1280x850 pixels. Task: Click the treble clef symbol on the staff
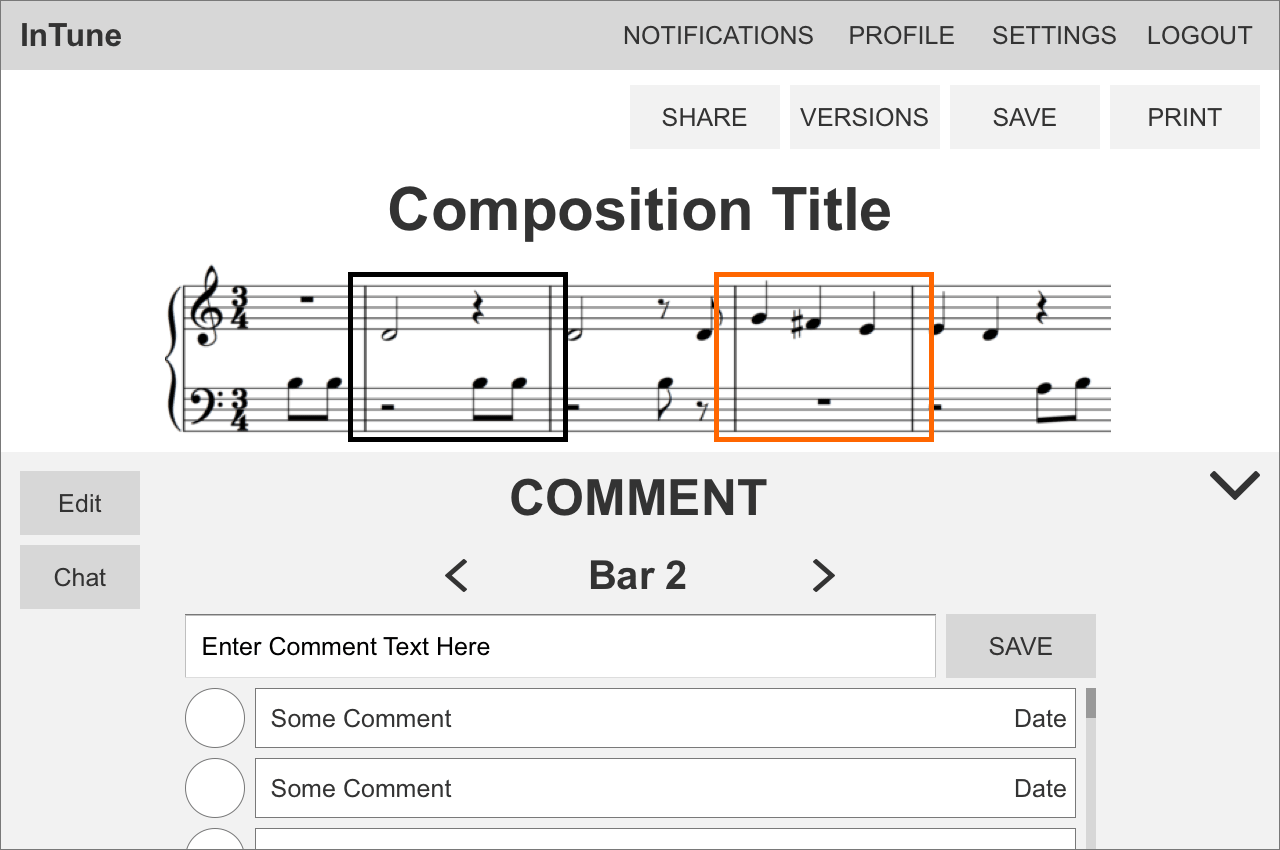coord(207,306)
